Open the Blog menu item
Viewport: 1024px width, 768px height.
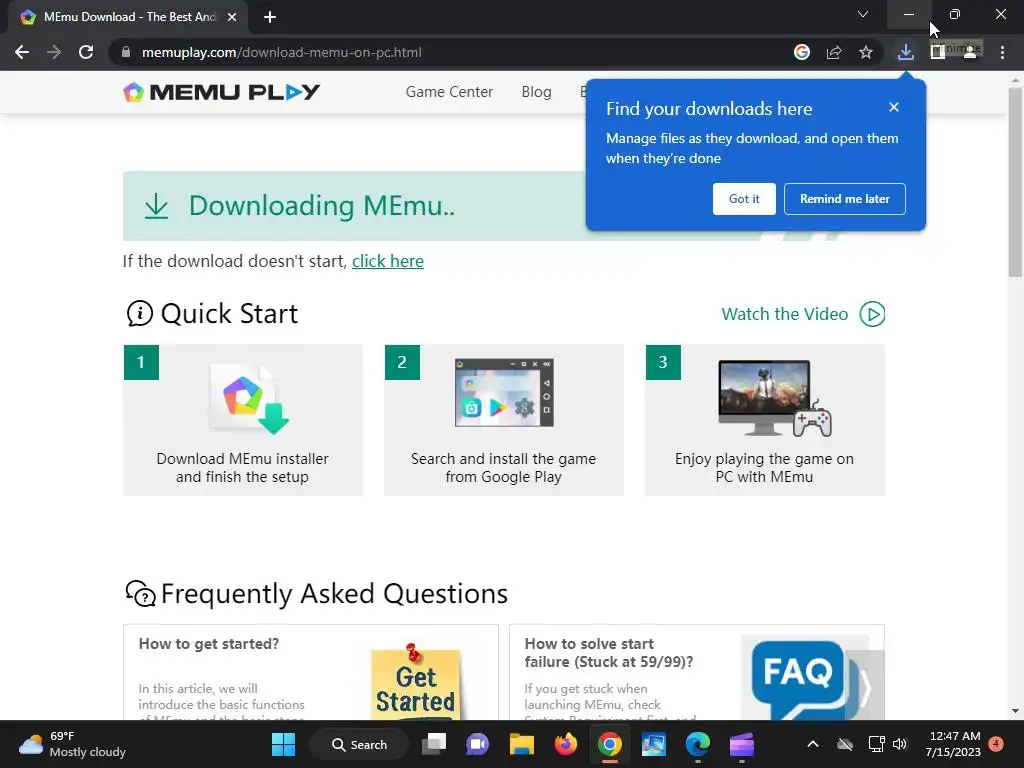pyautogui.click(x=536, y=92)
